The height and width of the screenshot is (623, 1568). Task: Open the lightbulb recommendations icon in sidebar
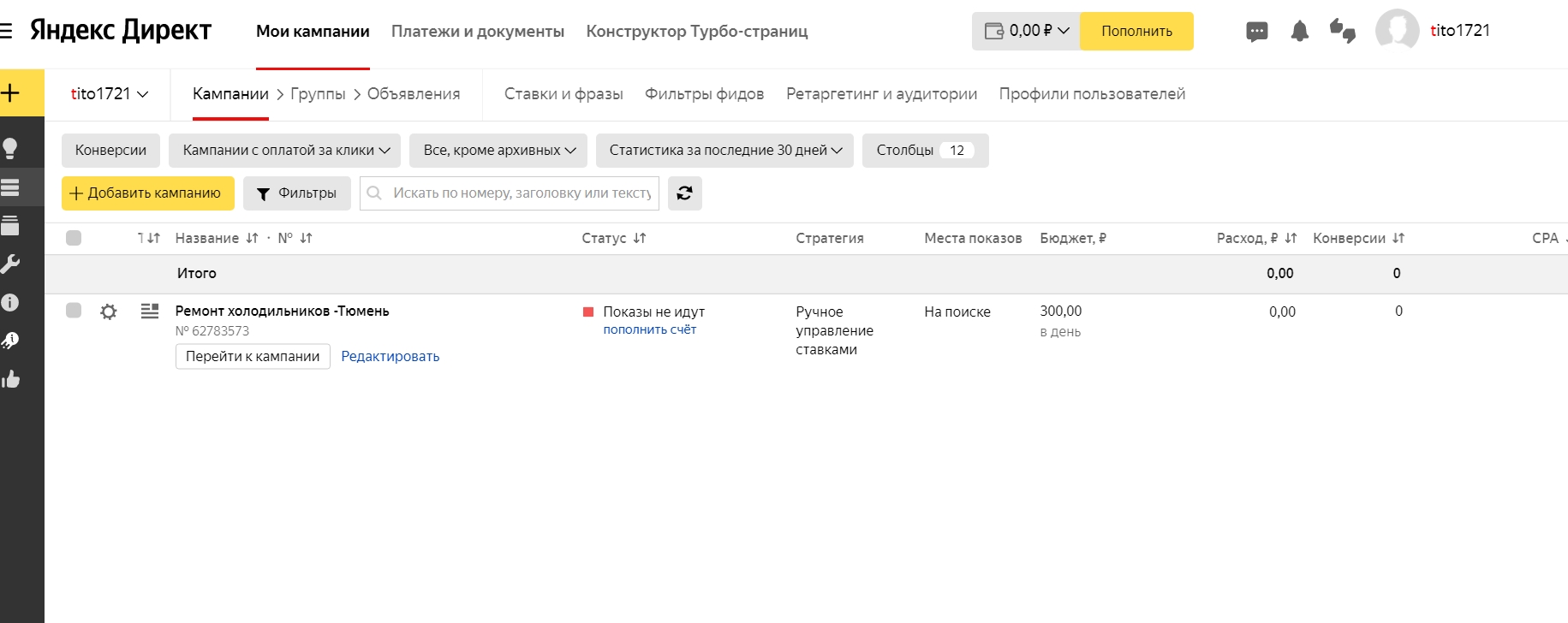coord(10,149)
